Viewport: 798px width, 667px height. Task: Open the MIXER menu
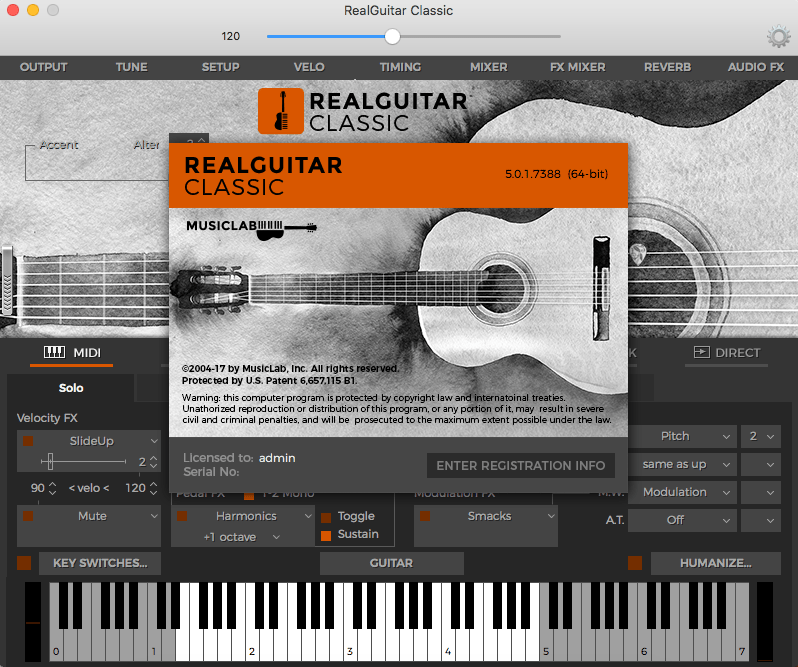click(x=489, y=67)
